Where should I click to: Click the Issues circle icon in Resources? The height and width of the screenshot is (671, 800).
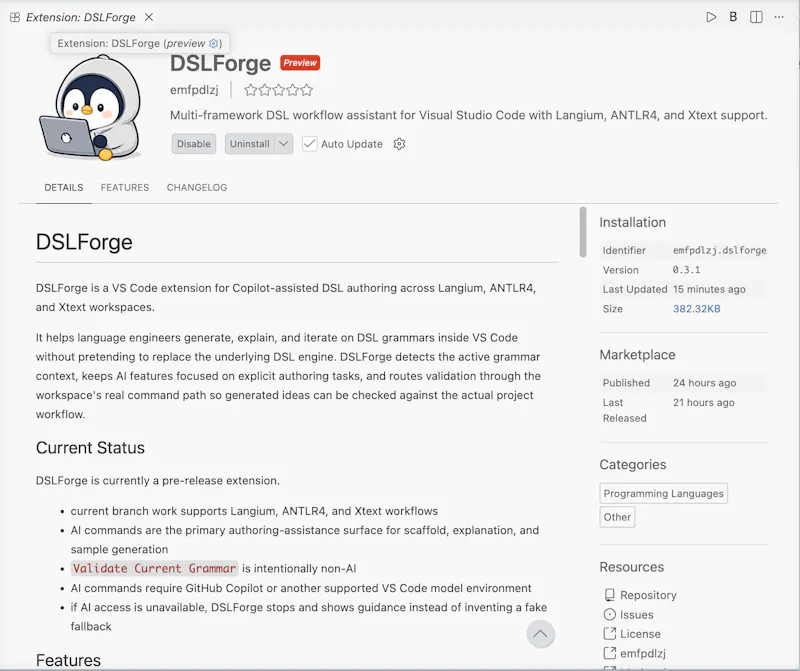(x=609, y=614)
